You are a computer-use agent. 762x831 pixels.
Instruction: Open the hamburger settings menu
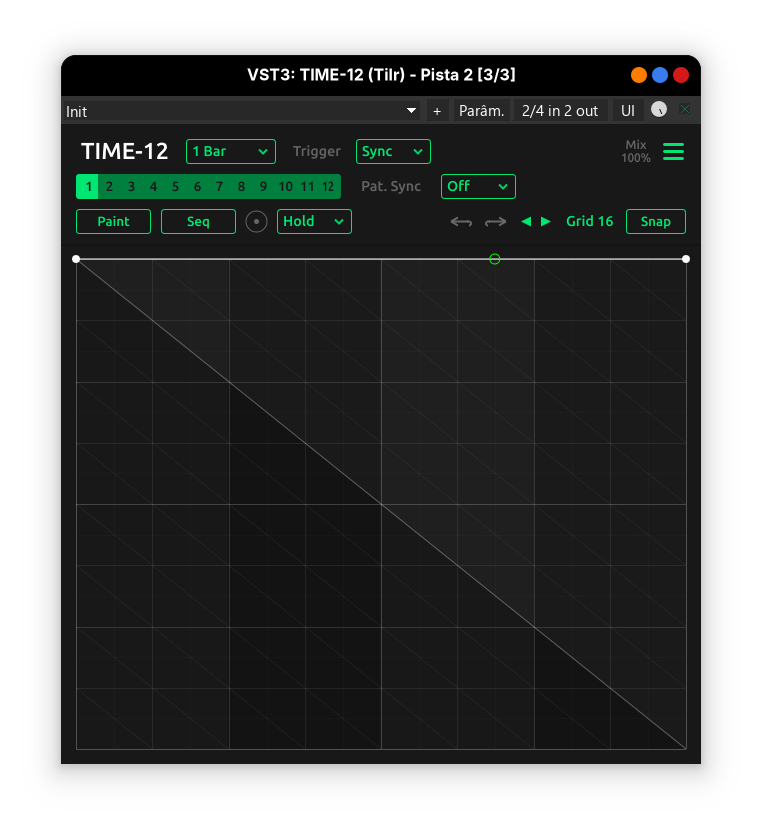point(673,152)
